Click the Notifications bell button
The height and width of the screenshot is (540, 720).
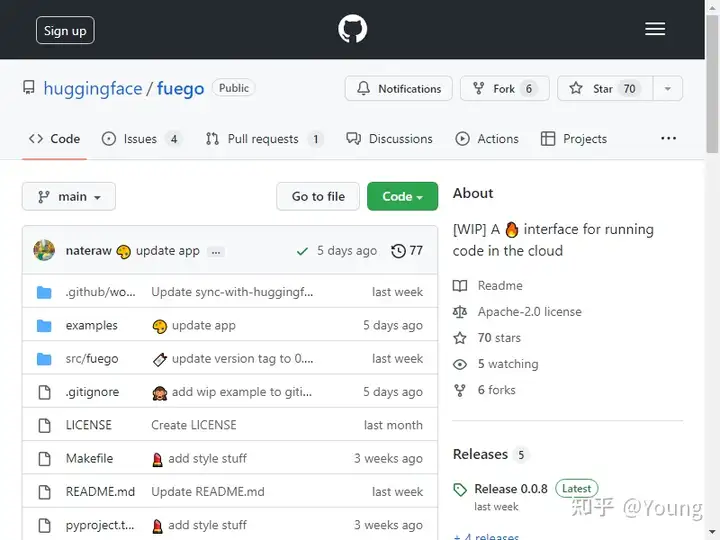399,88
